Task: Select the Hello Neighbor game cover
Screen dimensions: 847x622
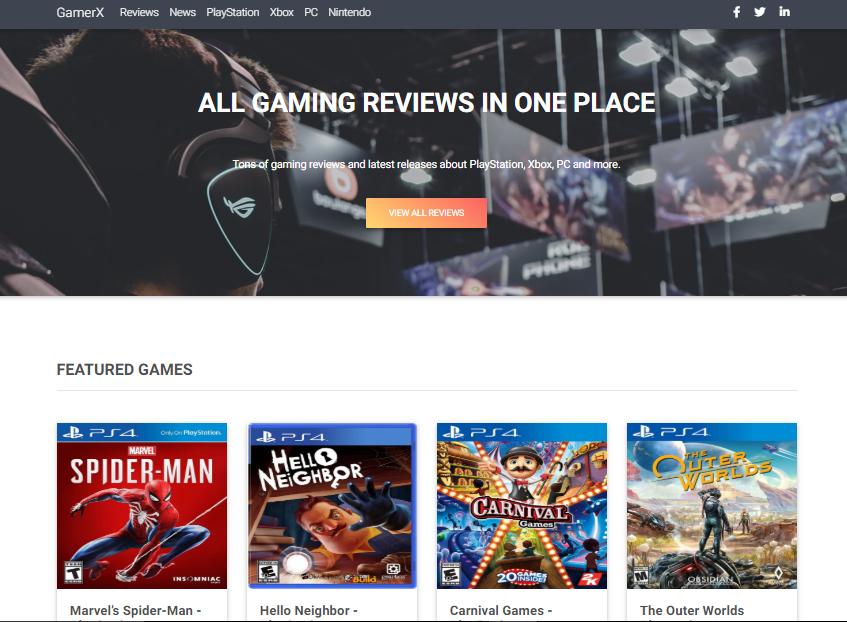Action: [332, 506]
